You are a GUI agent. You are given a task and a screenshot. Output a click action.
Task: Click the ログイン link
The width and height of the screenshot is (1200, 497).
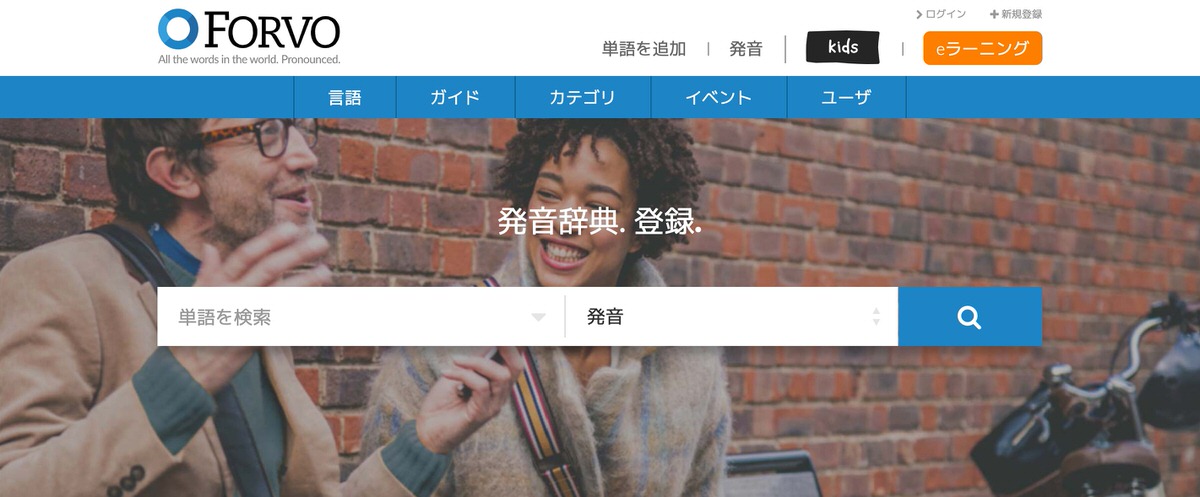click(x=946, y=14)
